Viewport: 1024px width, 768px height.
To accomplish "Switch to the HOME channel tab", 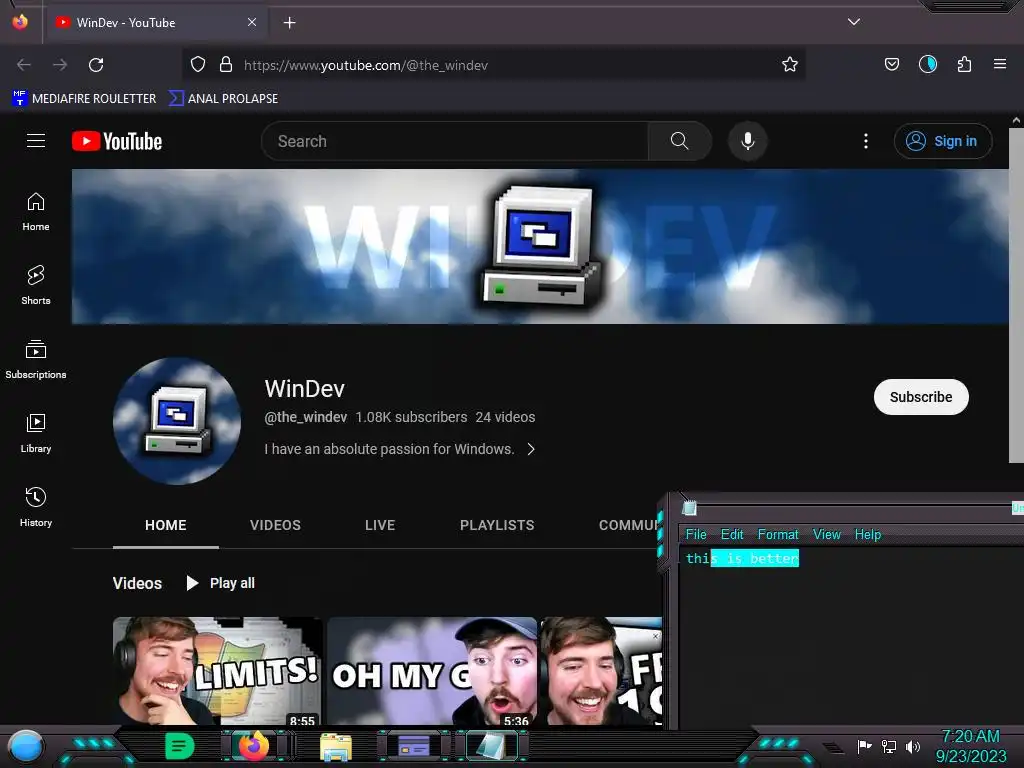I will [x=166, y=525].
